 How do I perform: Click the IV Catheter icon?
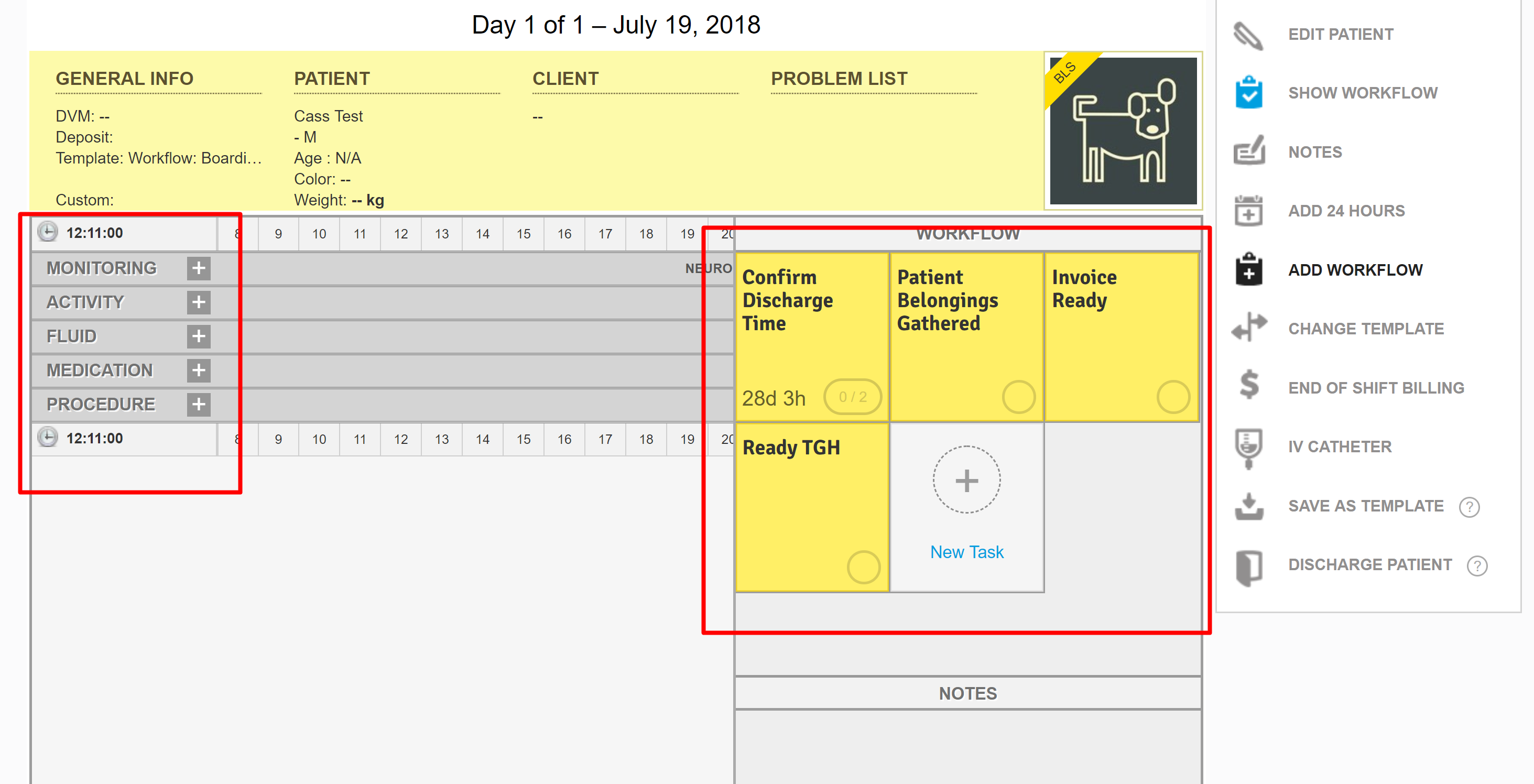pos(1248,448)
